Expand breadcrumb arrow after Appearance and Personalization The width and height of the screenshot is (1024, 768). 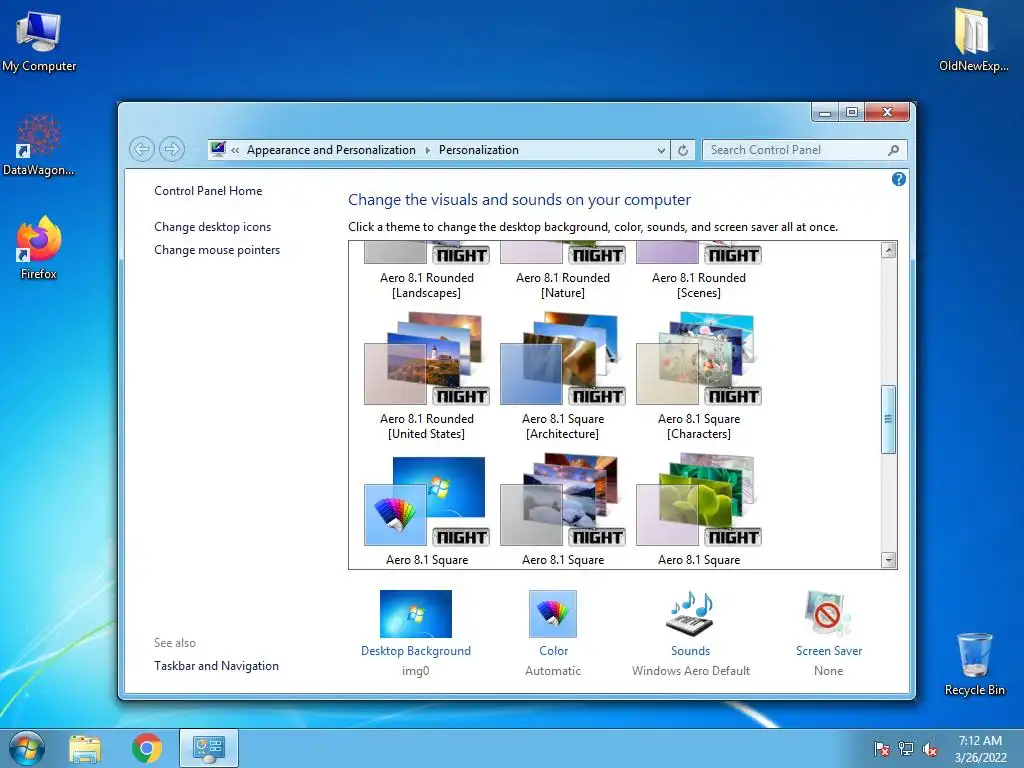428,150
